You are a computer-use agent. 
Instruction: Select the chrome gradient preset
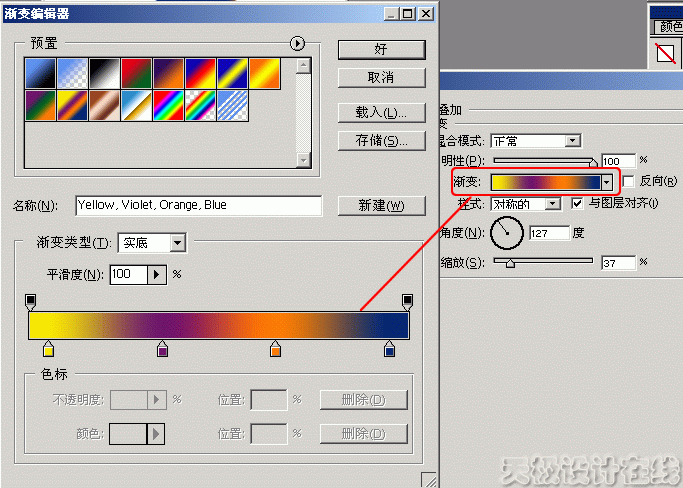tap(137, 105)
